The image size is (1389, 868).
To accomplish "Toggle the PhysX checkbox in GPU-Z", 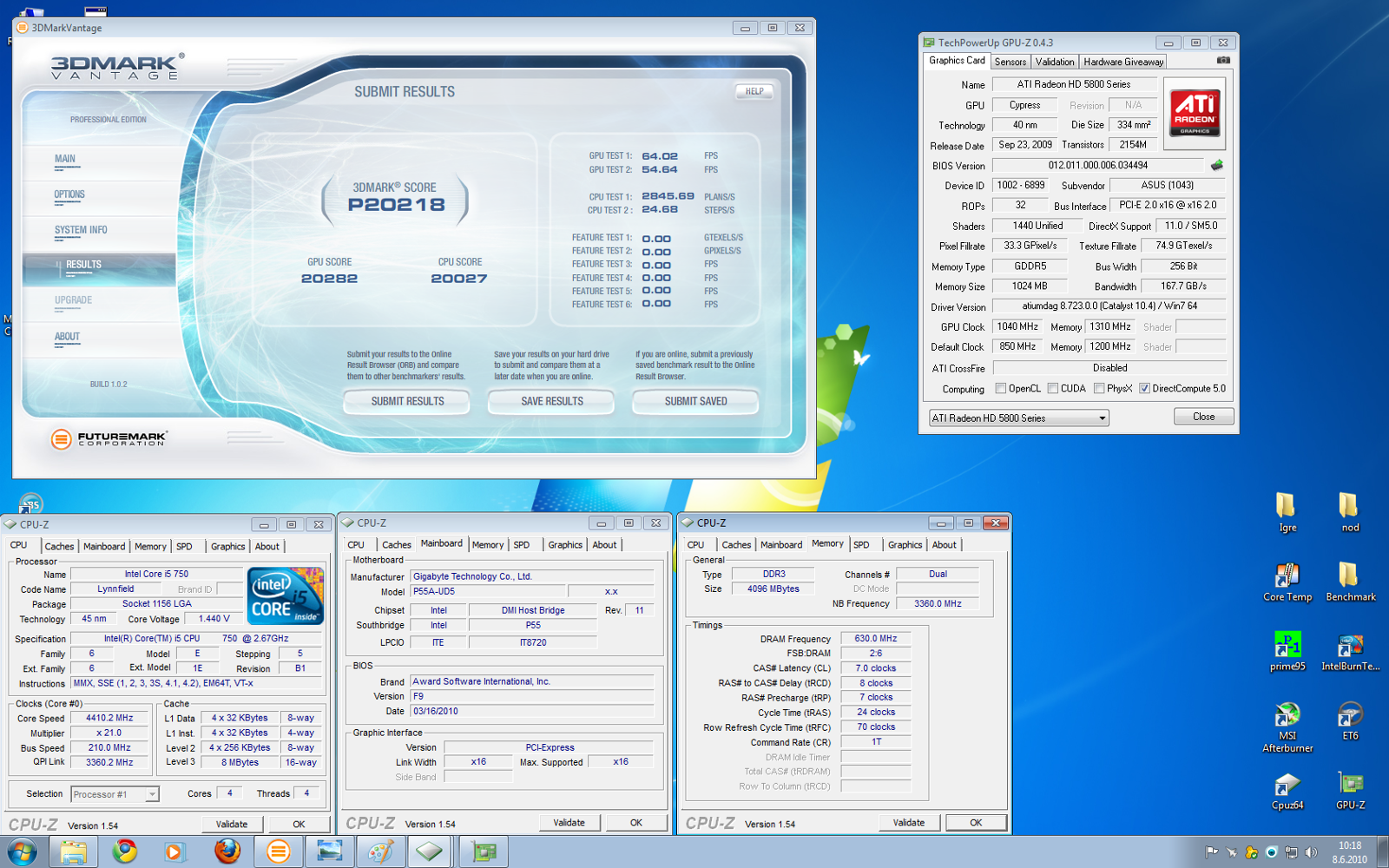I will (1099, 388).
